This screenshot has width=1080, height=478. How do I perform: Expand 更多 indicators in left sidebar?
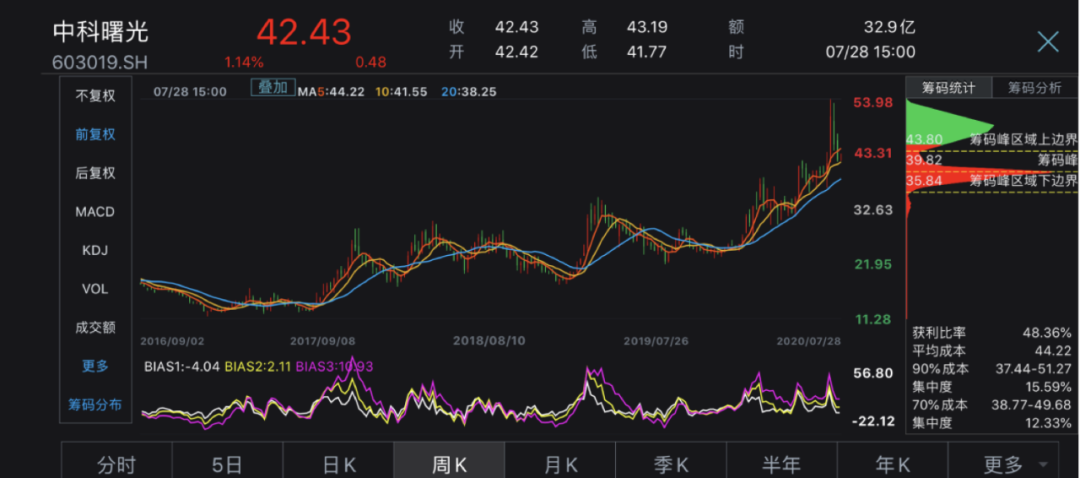coord(95,366)
